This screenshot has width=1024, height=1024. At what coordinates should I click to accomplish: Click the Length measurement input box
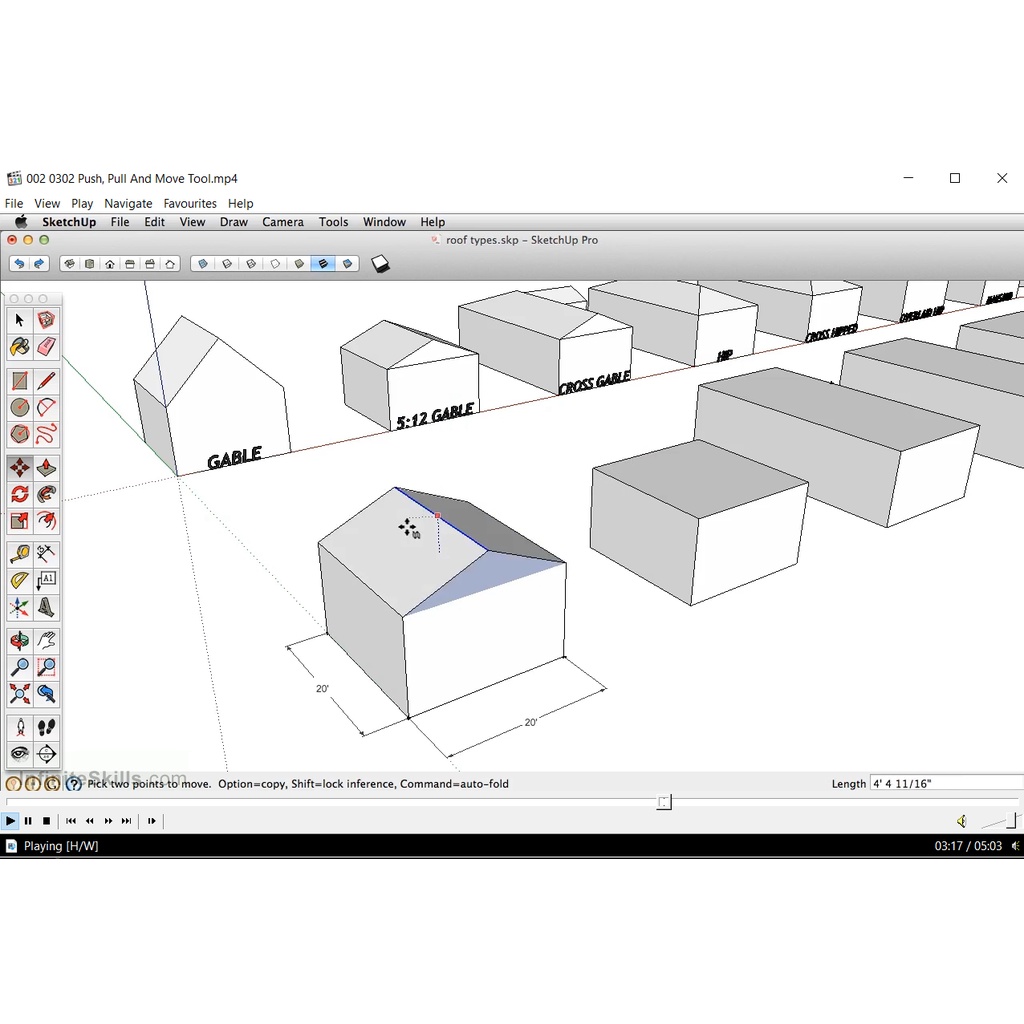945,784
